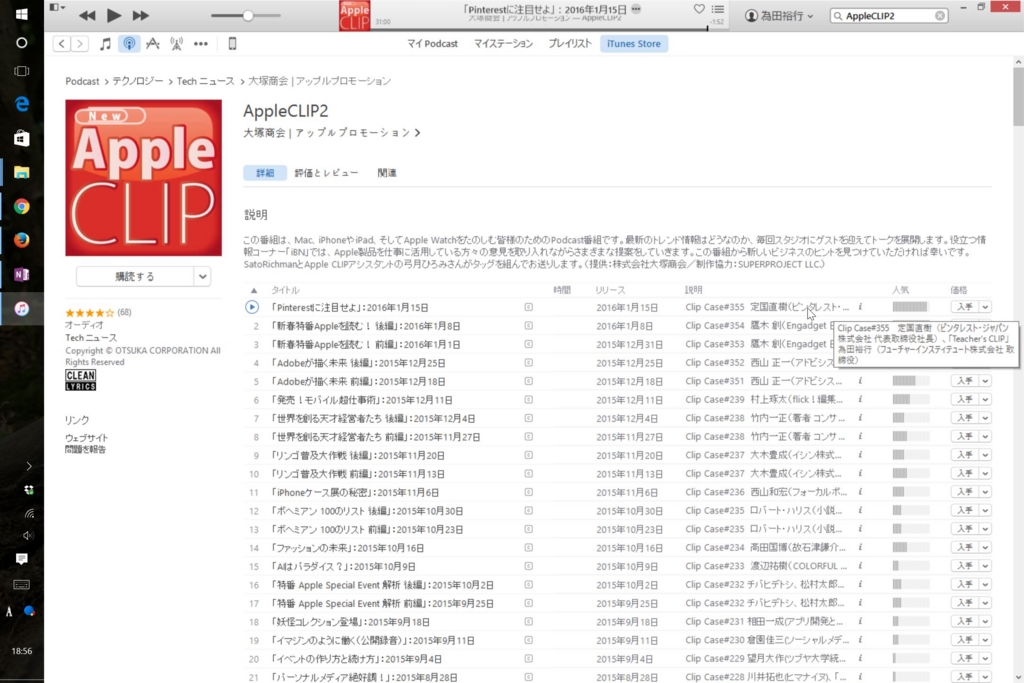Open the Windows Start button

click(x=22, y=14)
